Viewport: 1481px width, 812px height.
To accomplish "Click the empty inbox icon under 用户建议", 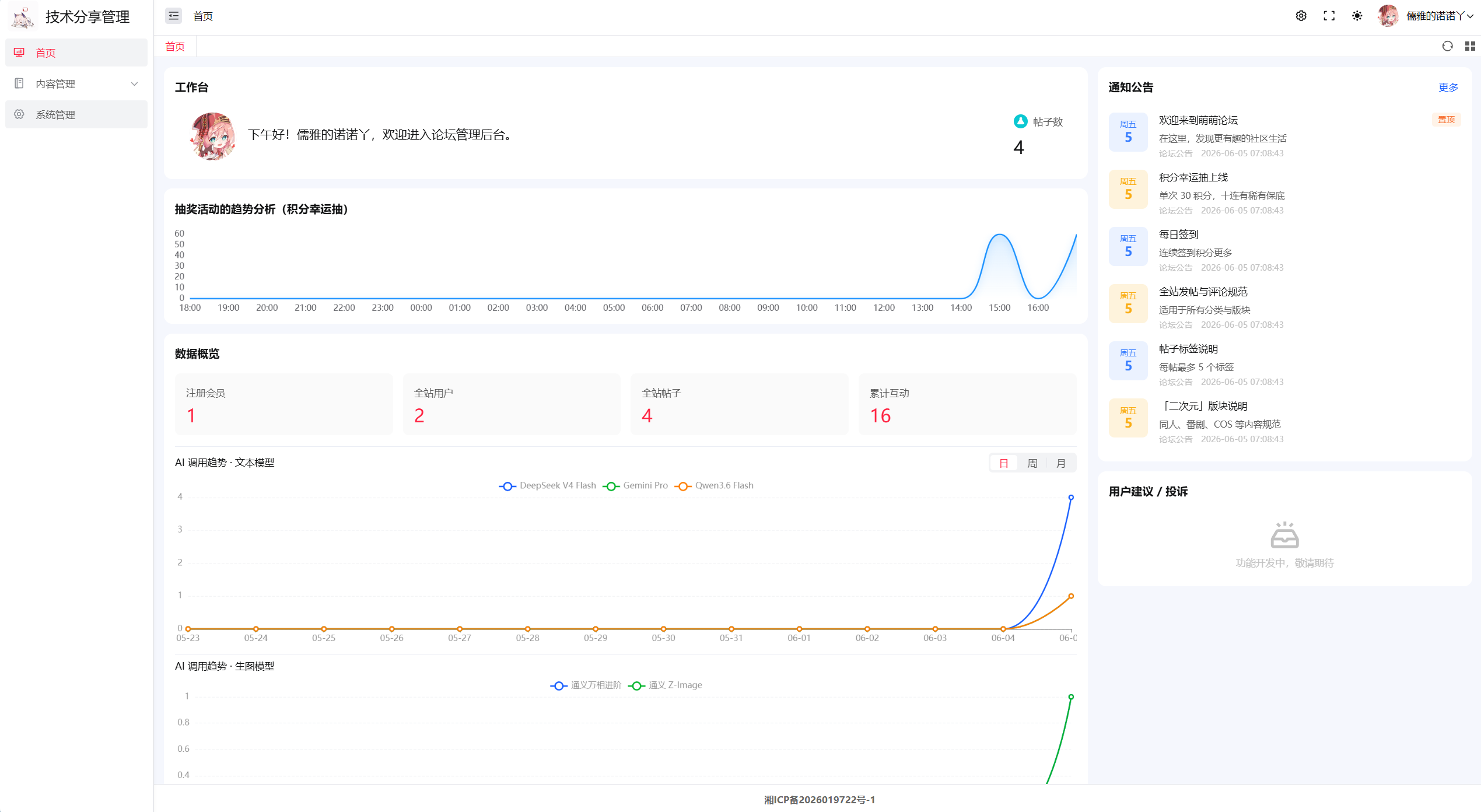I will tap(1284, 535).
